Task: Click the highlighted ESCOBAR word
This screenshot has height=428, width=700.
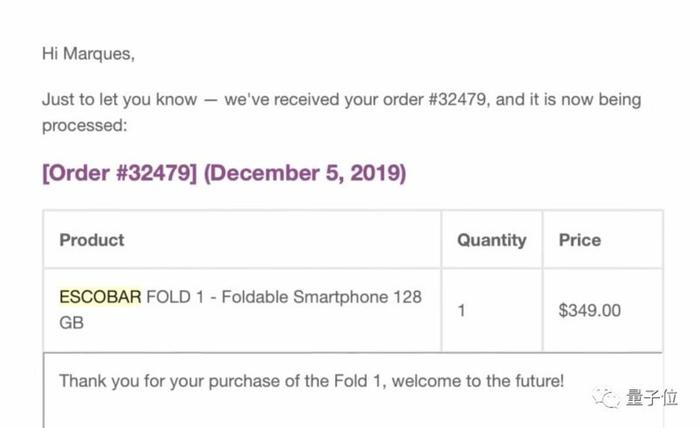Action: (x=100, y=297)
